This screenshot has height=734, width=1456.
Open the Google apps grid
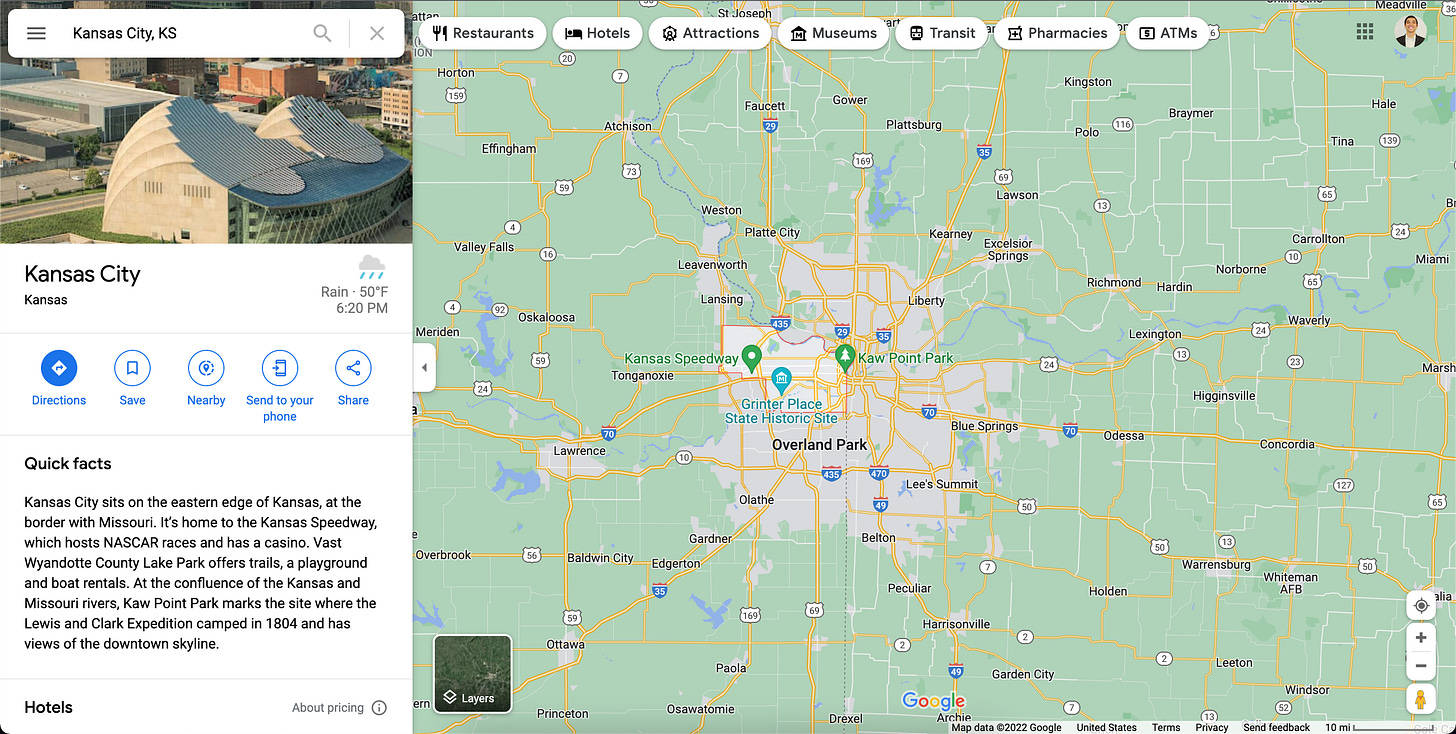pyautogui.click(x=1365, y=32)
